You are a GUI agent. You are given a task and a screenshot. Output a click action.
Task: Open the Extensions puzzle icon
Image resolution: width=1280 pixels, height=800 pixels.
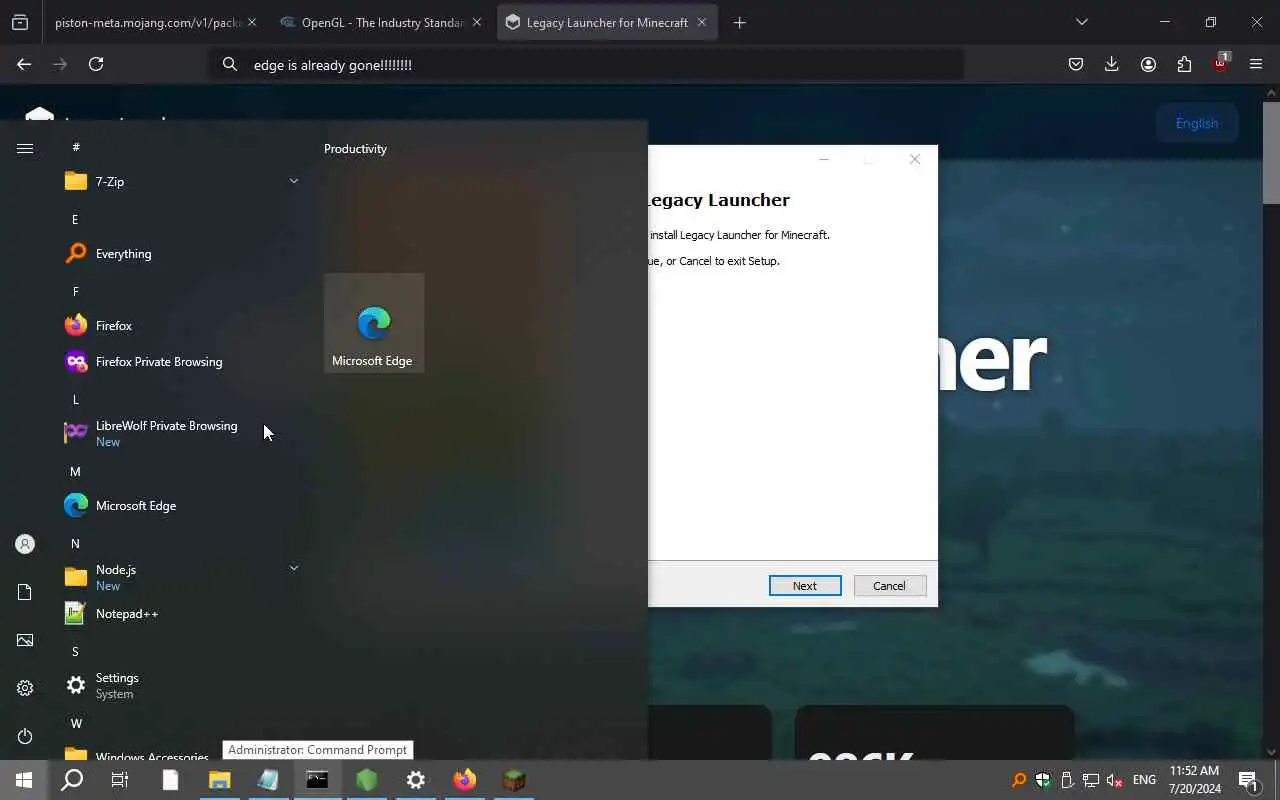pyautogui.click(x=1184, y=64)
